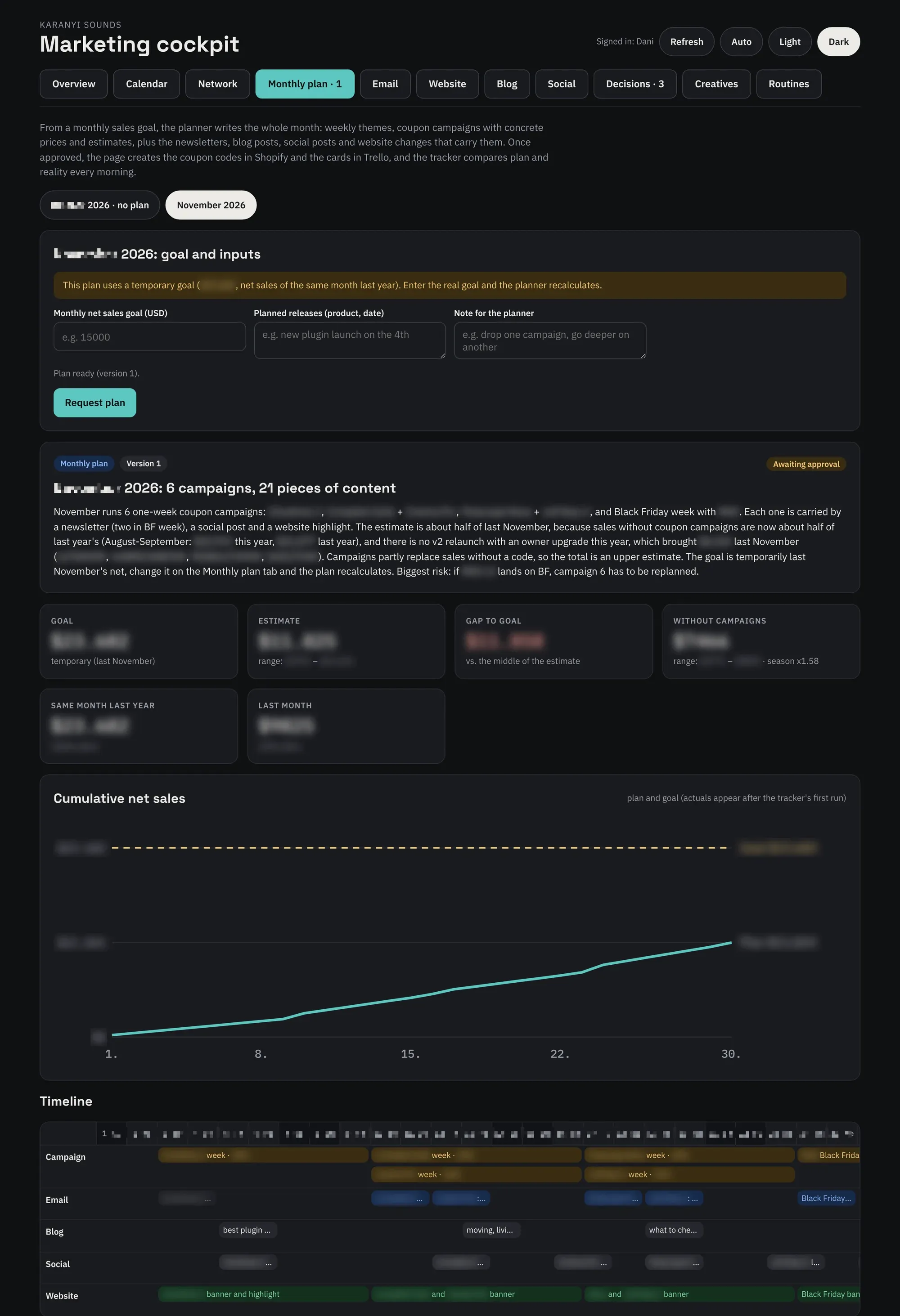This screenshot has height=1316, width=900.
Task: Click the Refresh button
Action: (686, 42)
